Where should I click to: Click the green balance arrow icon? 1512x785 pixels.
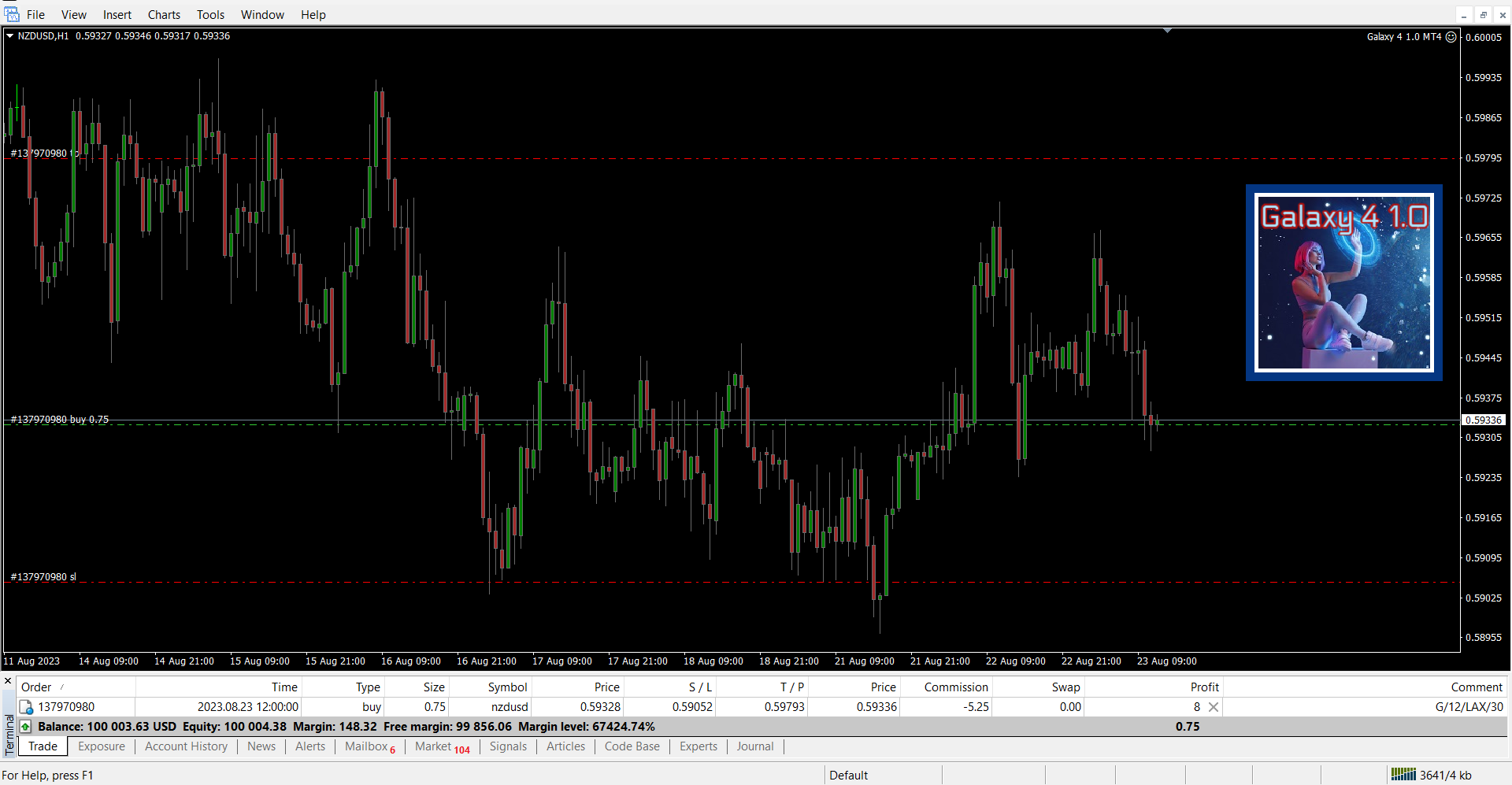pos(26,726)
